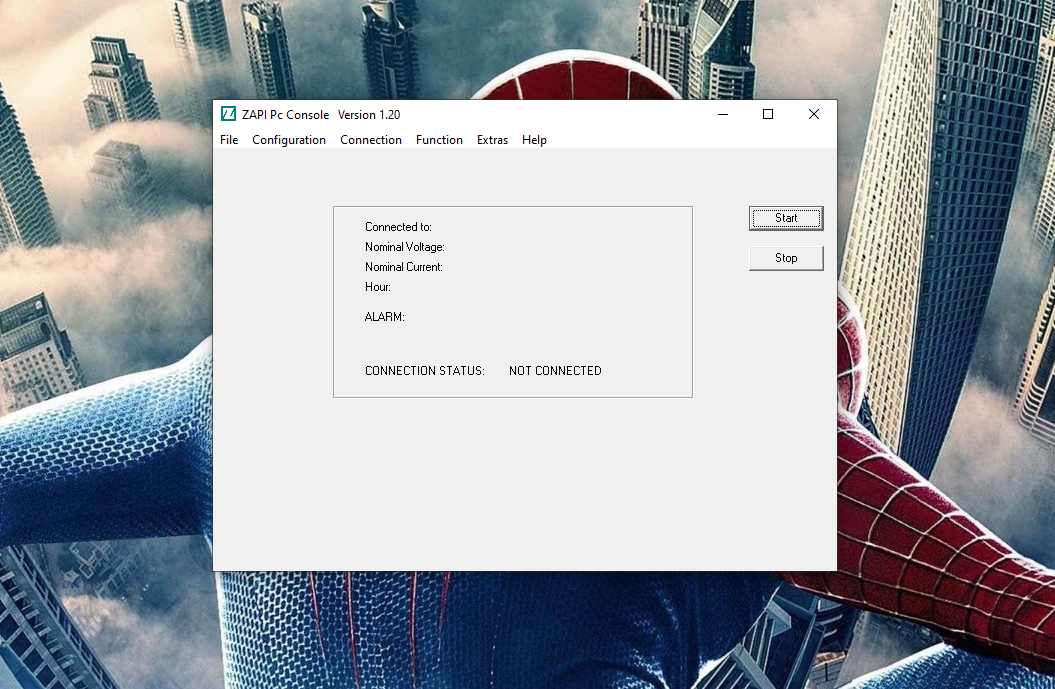1055x689 pixels.
Task: Maximize the ZAPI Pc Console window
Action: [768, 114]
